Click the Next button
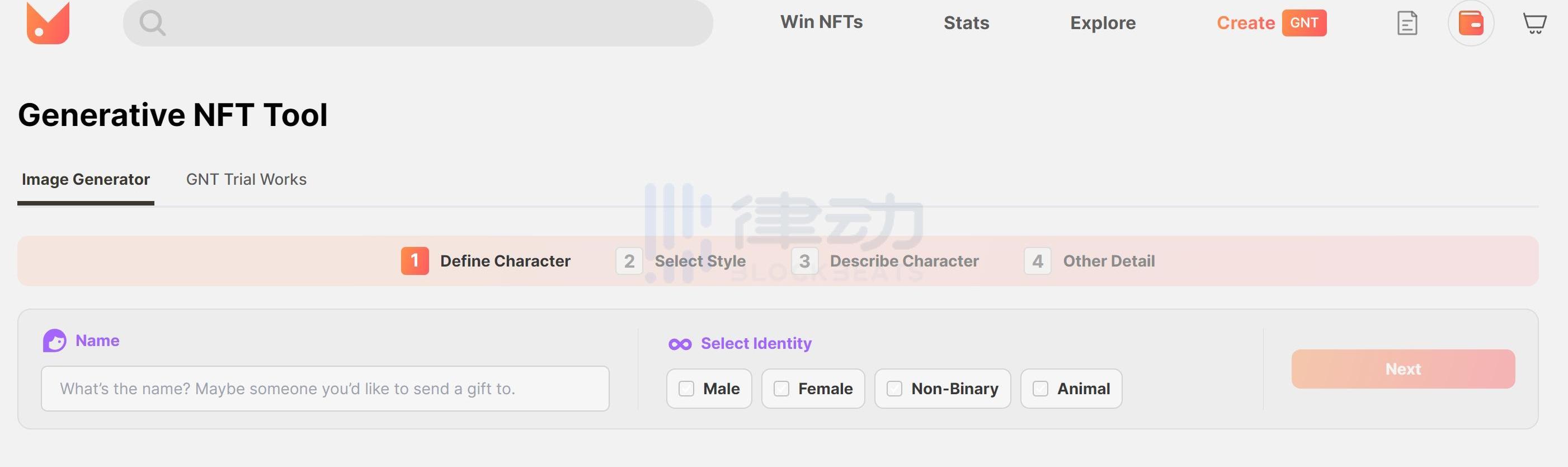 tap(1403, 369)
